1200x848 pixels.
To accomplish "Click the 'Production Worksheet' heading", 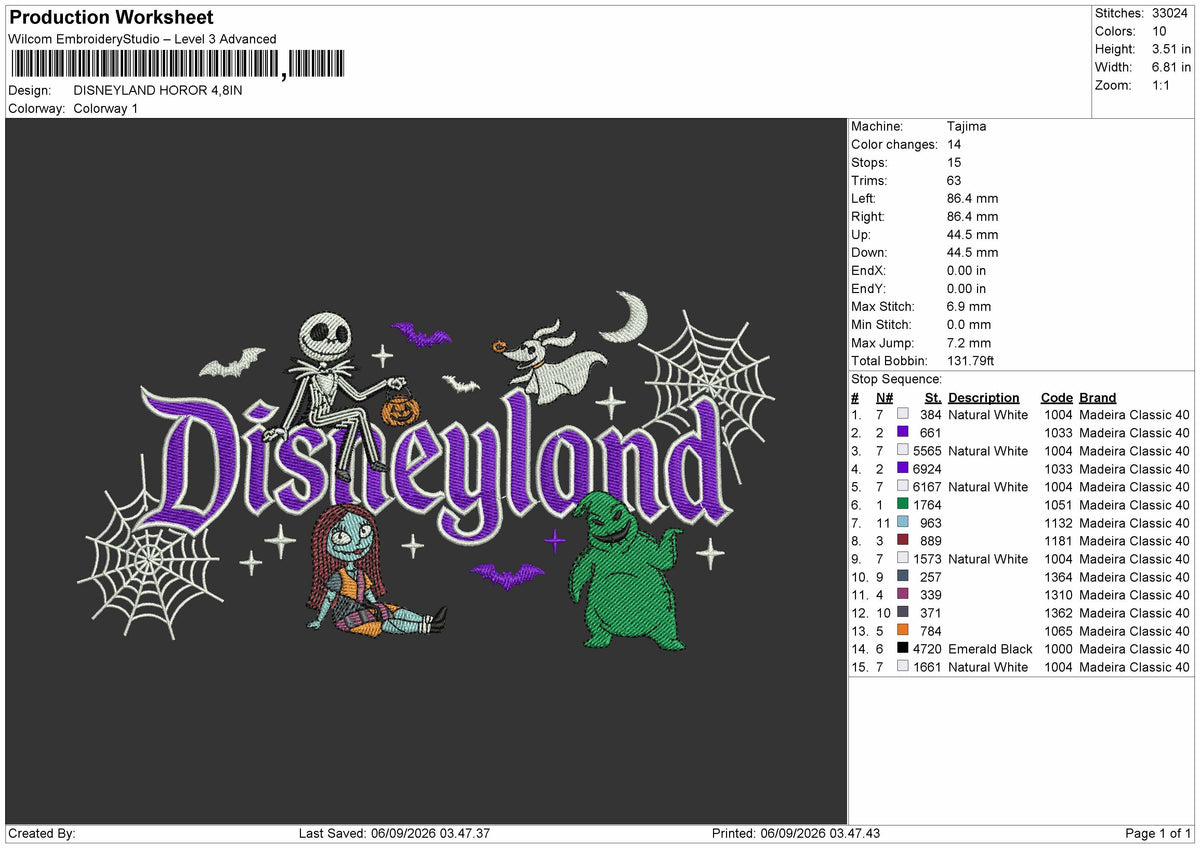I will click(x=111, y=18).
